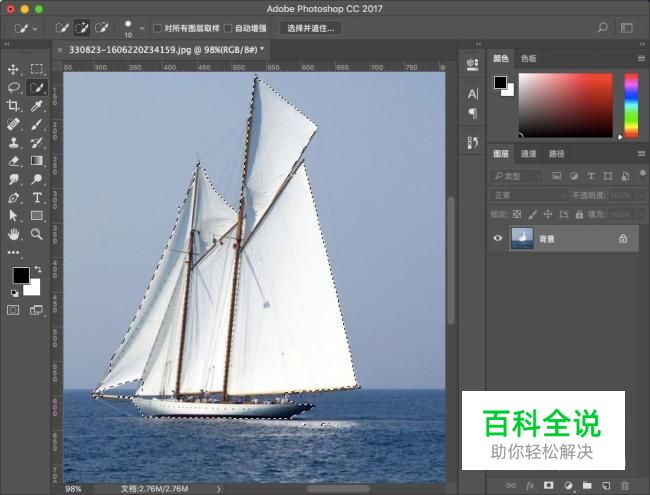Switch to the Swatches tab

529,59
